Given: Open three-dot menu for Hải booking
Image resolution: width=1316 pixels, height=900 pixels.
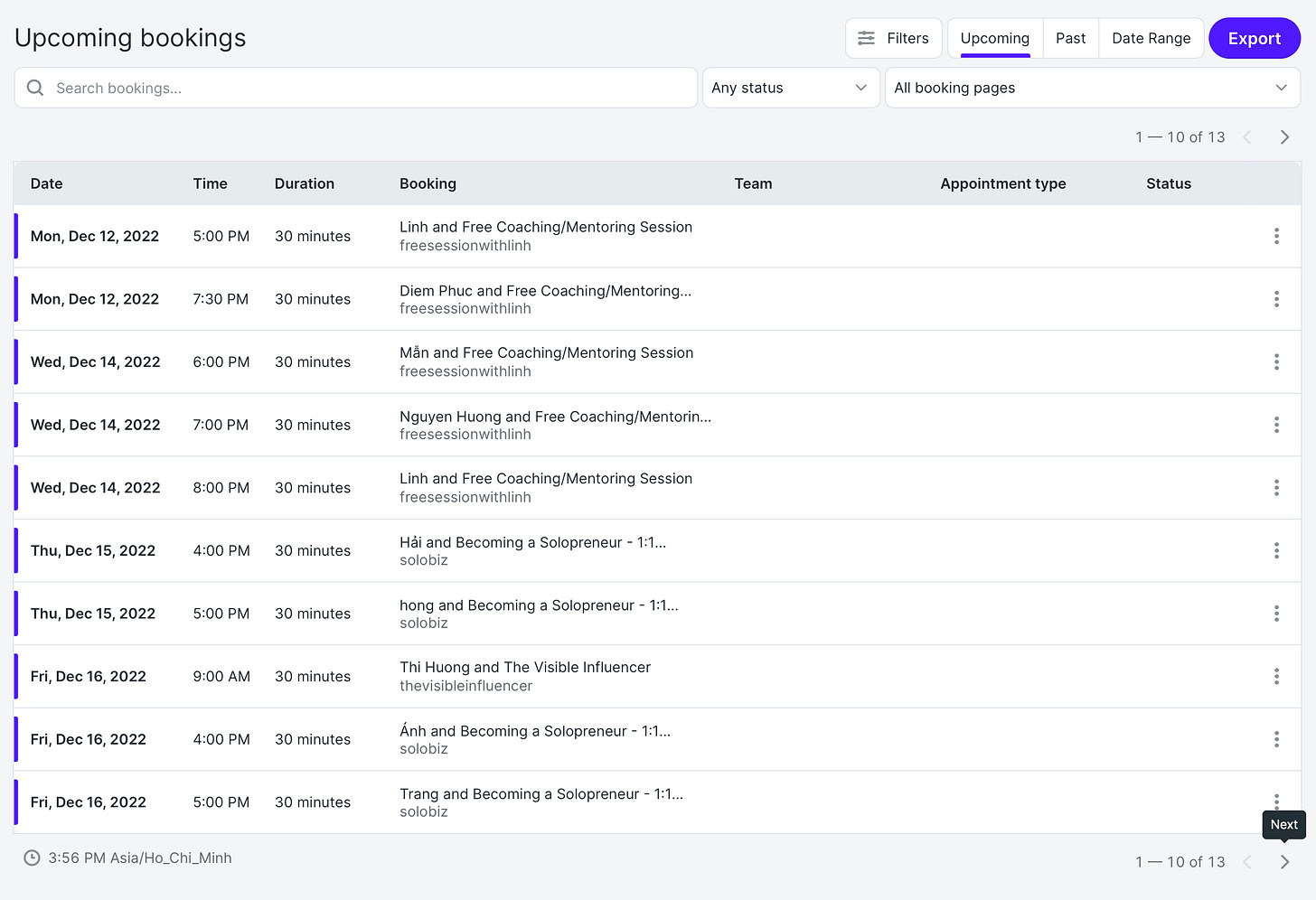Looking at the screenshot, I should [x=1276, y=550].
